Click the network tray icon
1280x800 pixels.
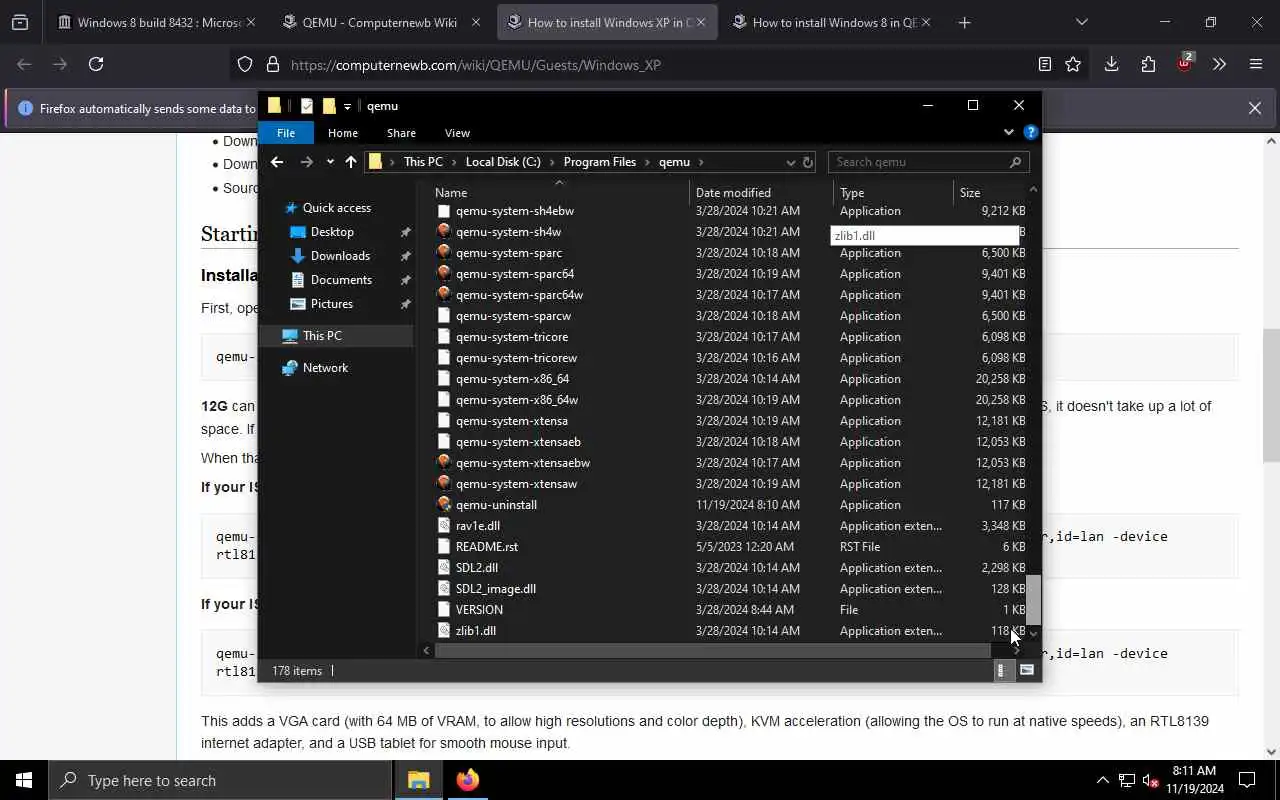1127,781
